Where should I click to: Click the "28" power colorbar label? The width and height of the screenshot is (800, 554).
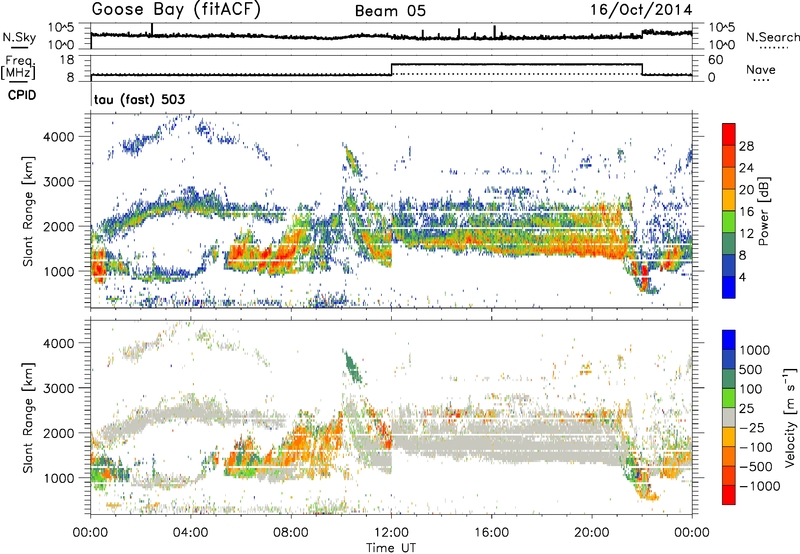[746, 146]
